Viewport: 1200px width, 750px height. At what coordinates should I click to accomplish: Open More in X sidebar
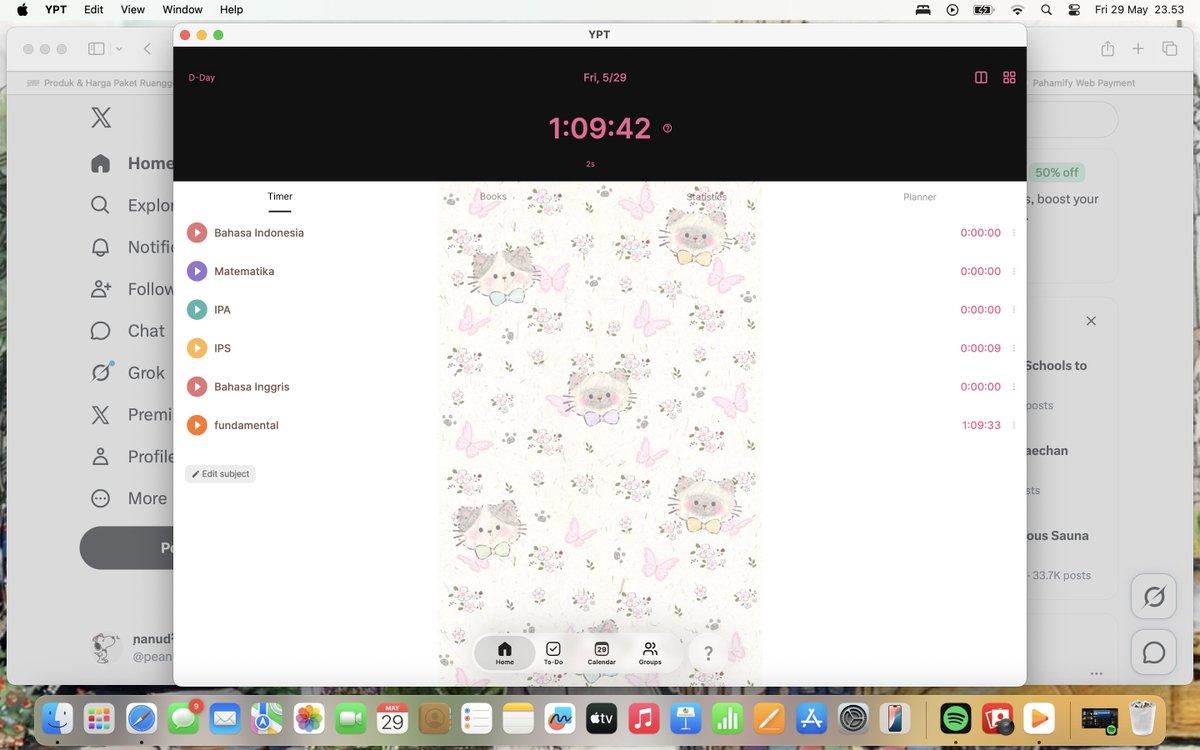[x=127, y=498]
